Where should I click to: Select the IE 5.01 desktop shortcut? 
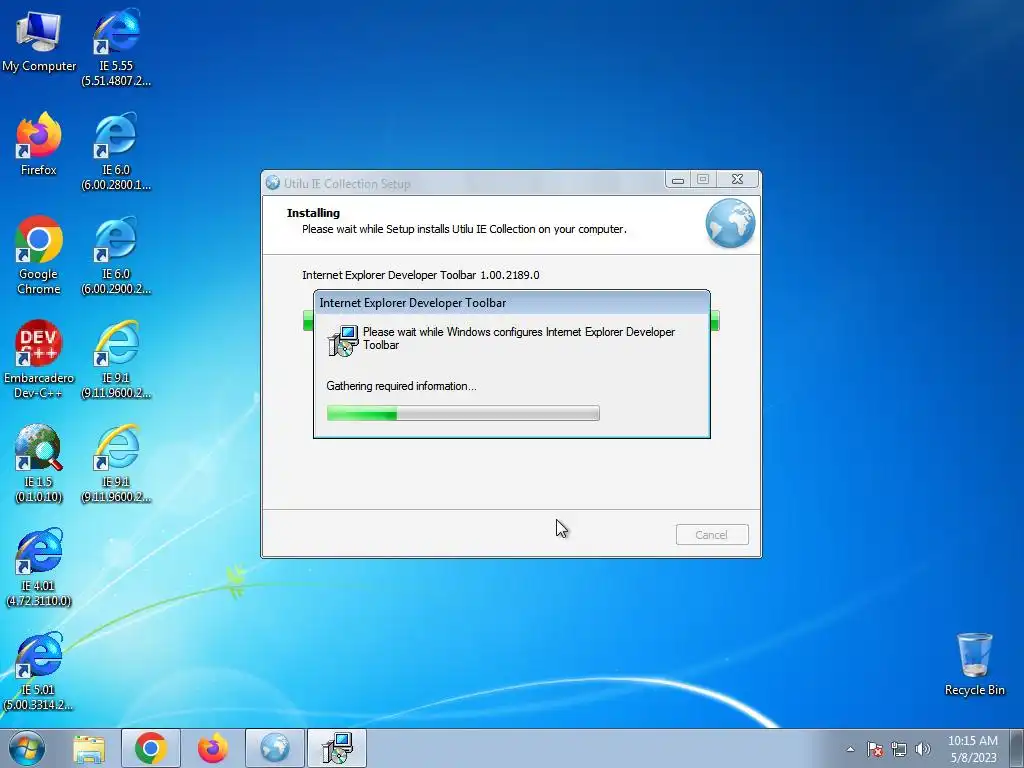tap(39, 671)
